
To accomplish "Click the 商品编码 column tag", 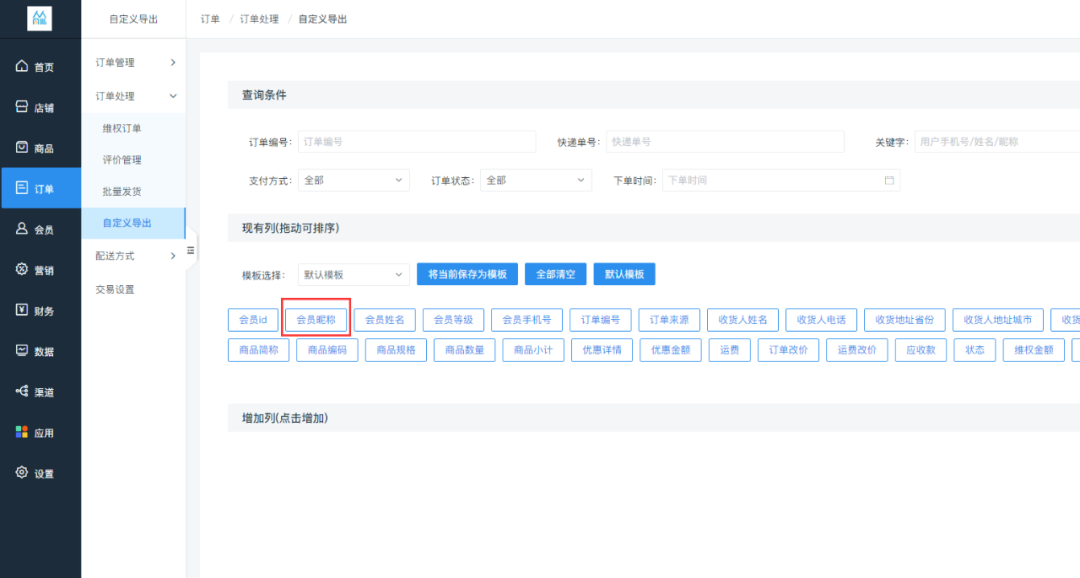I will tap(327, 350).
